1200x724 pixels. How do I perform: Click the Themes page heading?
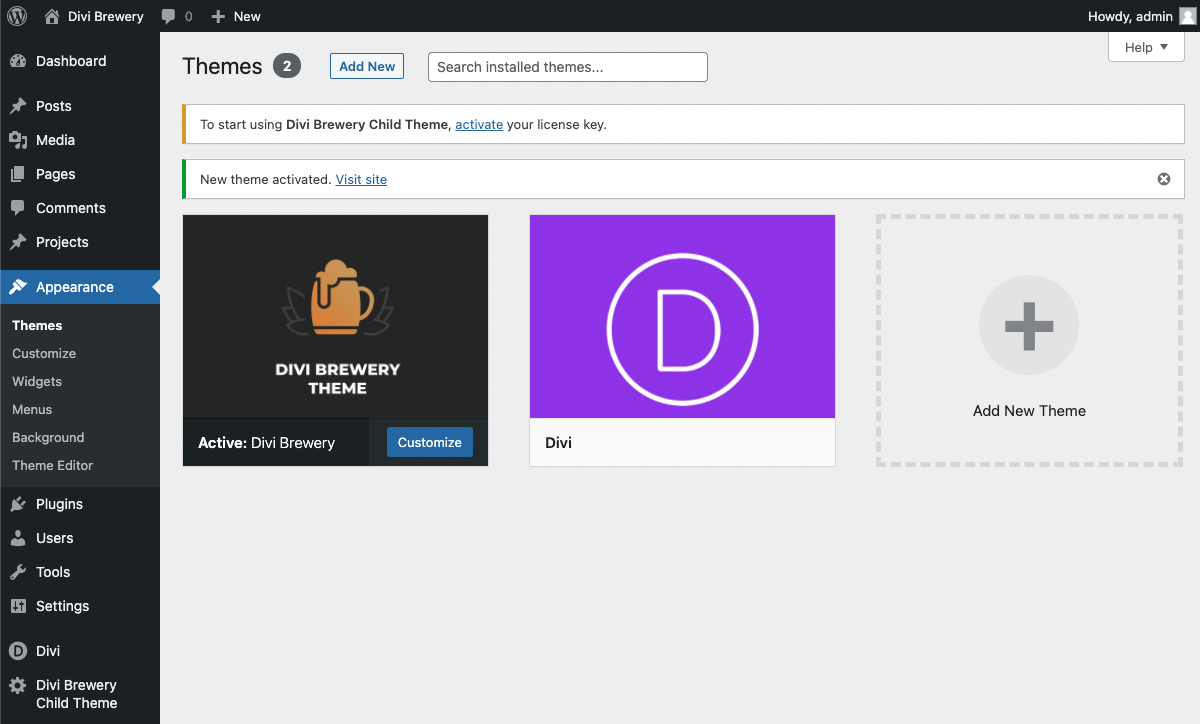tap(222, 66)
